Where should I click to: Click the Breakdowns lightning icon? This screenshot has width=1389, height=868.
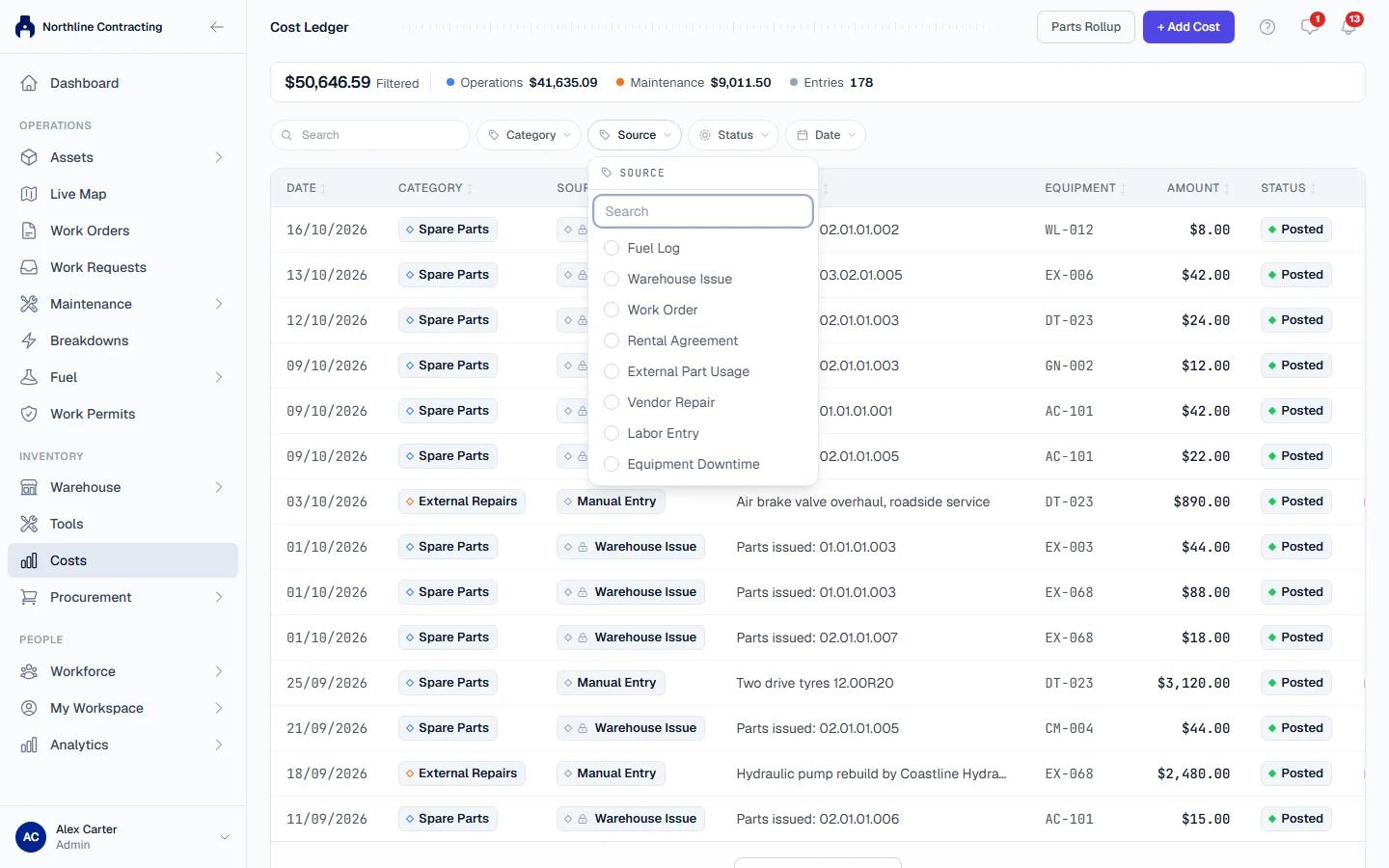[x=29, y=340]
